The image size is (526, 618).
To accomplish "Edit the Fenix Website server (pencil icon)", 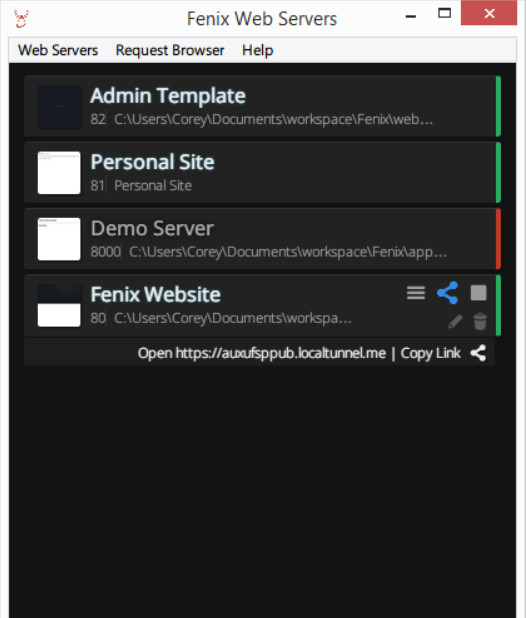I will point(455,322).
